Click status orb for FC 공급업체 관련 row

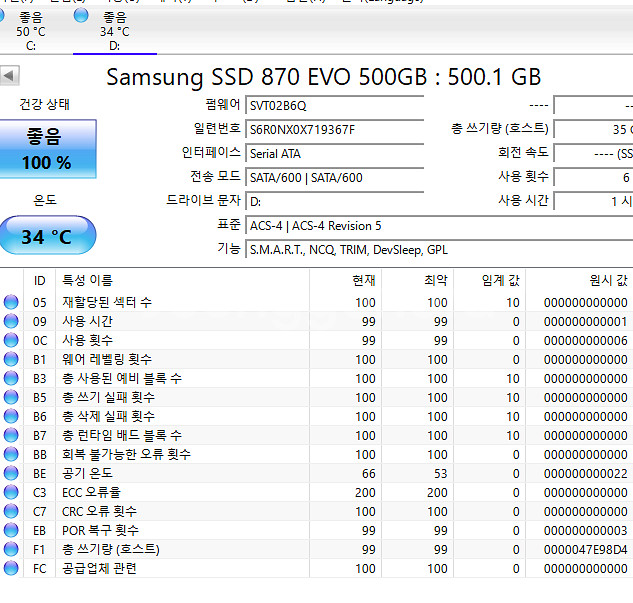(11, 568)
